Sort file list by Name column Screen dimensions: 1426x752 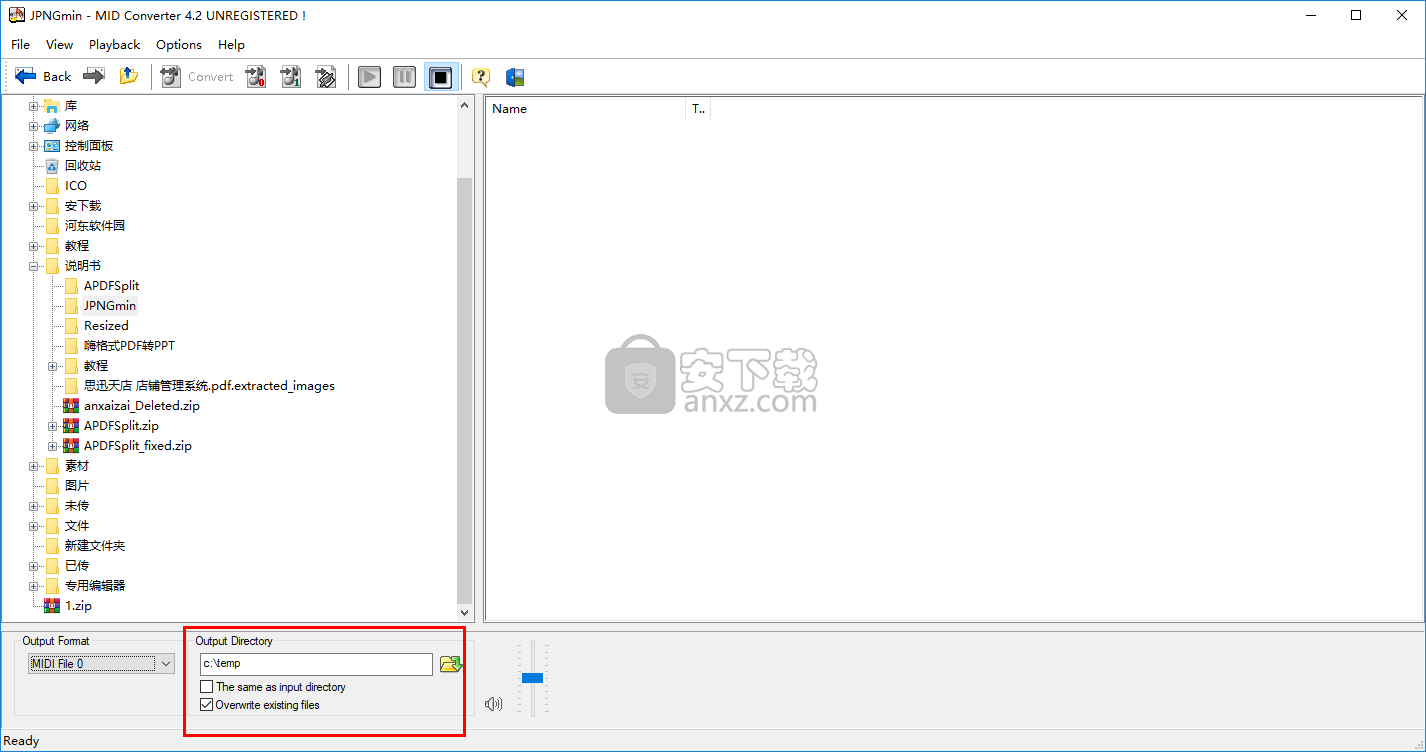[586, 108]
